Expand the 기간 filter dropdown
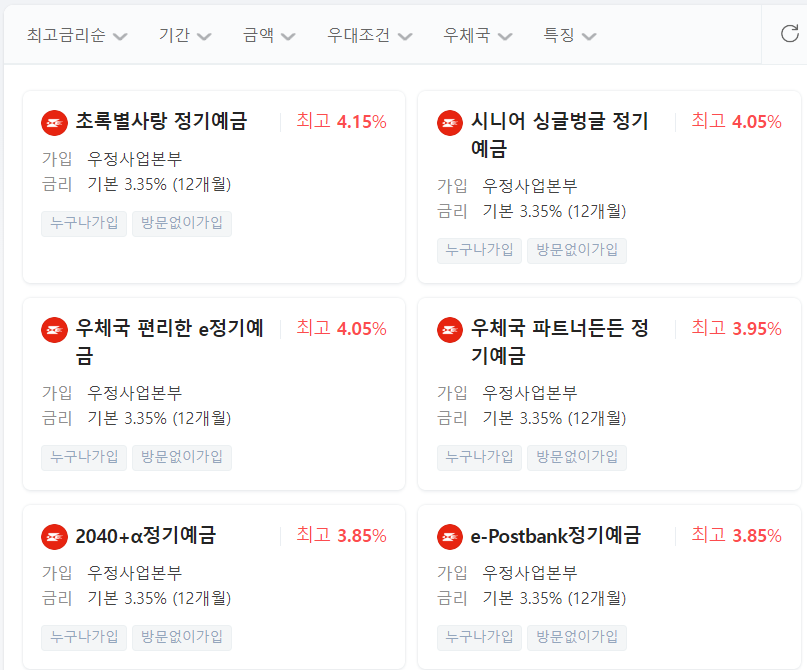Image resolution: width=807 pixels, height=670 pixels. 185,35
